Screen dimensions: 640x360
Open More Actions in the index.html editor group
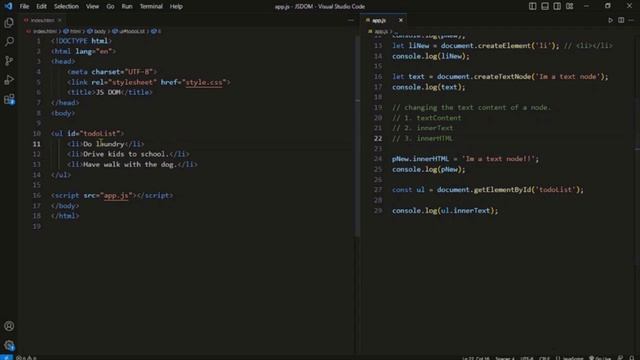(351, 20)
